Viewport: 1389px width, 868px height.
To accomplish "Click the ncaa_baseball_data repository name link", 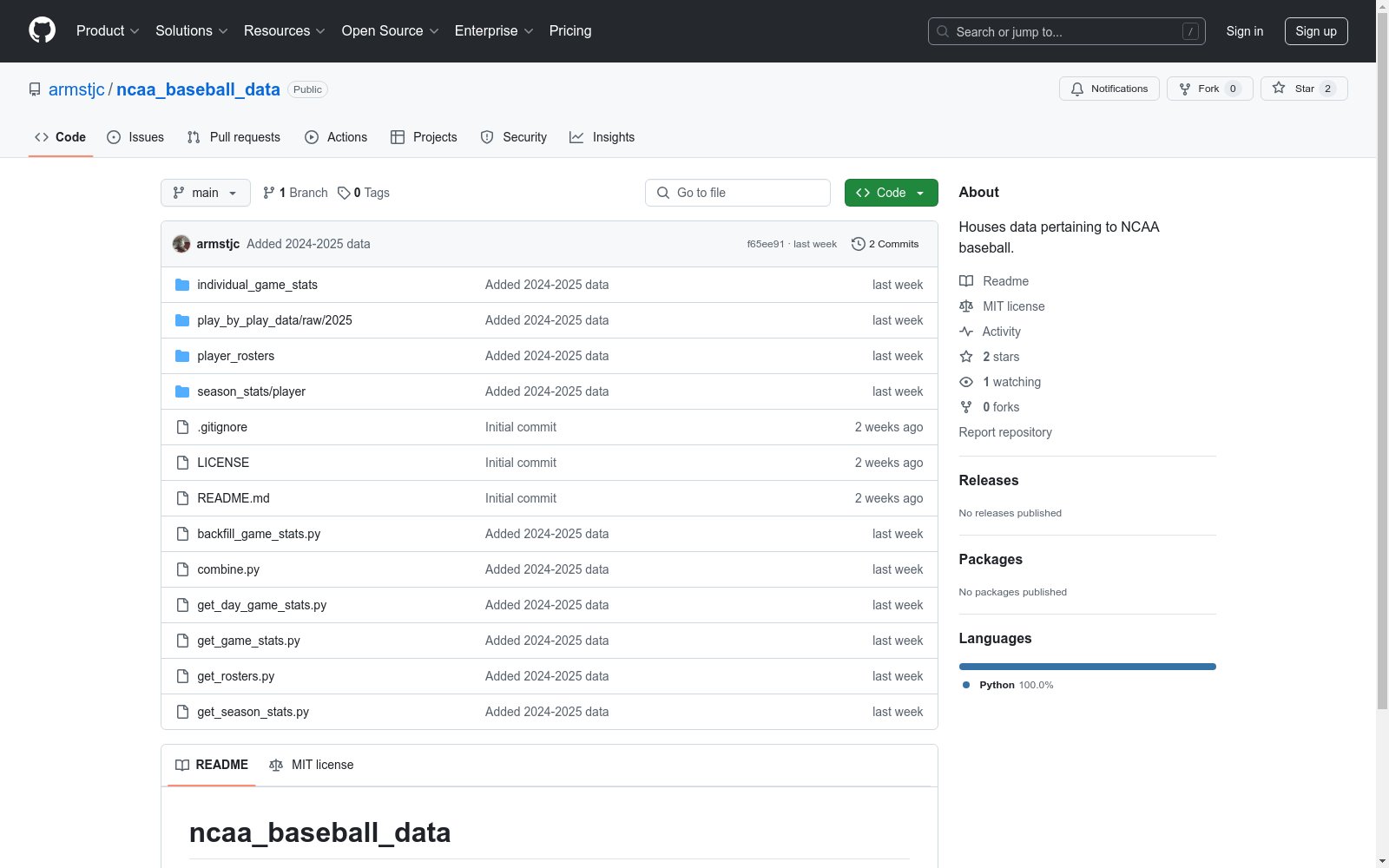I will (x=198, y=89).
